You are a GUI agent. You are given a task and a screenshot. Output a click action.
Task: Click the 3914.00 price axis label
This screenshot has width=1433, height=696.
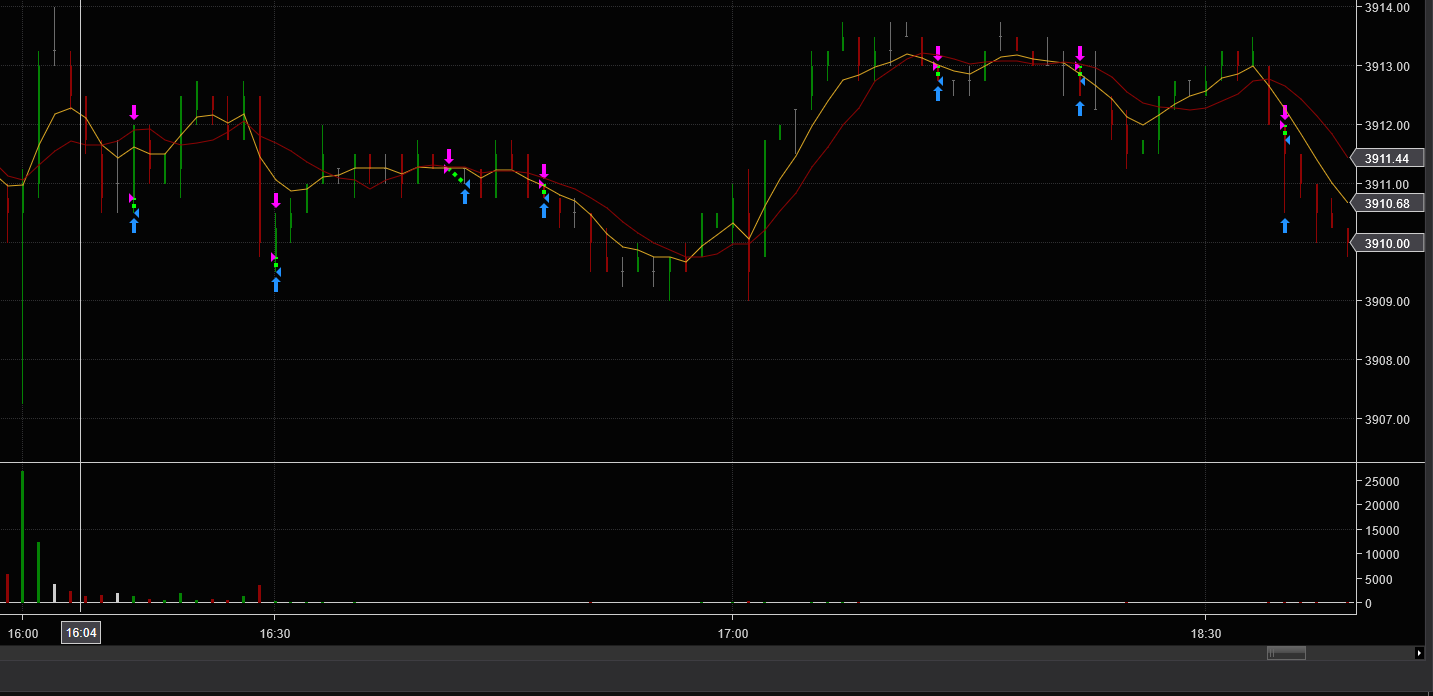click(x=1387, y=7)
